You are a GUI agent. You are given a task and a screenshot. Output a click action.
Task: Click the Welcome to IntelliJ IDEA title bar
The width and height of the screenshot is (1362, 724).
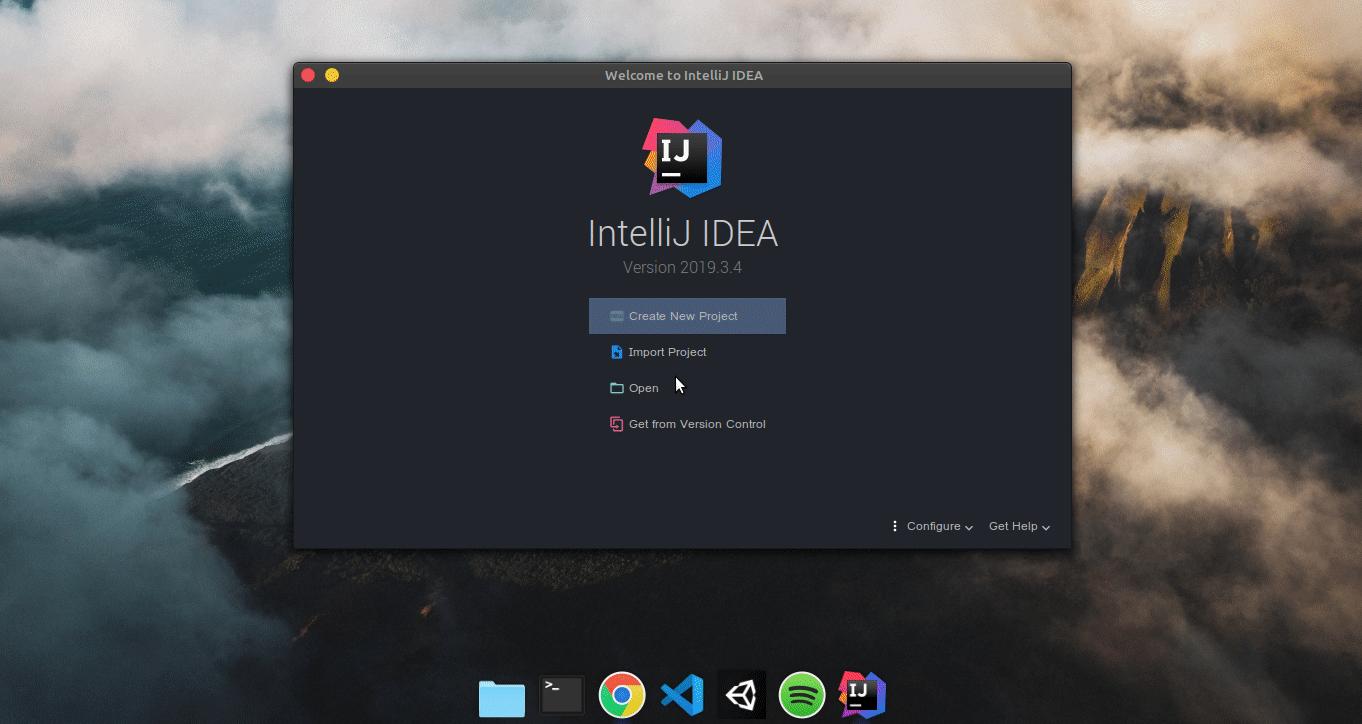pyautogui.click(x=683, y=75)
